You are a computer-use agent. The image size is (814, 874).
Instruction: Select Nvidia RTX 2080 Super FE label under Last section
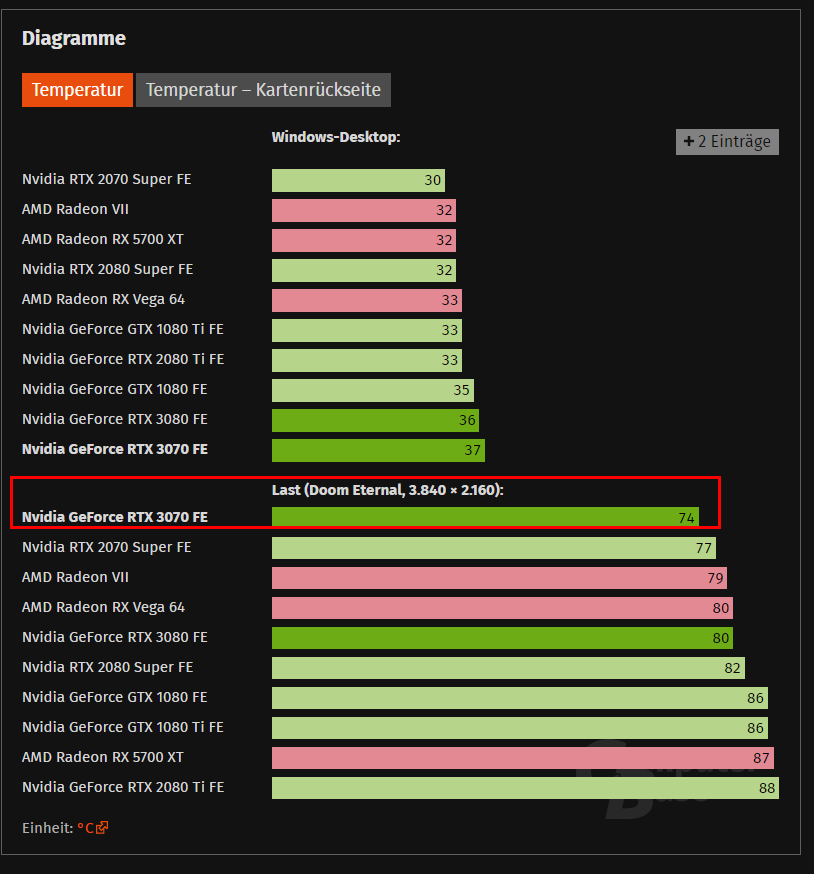108,668
